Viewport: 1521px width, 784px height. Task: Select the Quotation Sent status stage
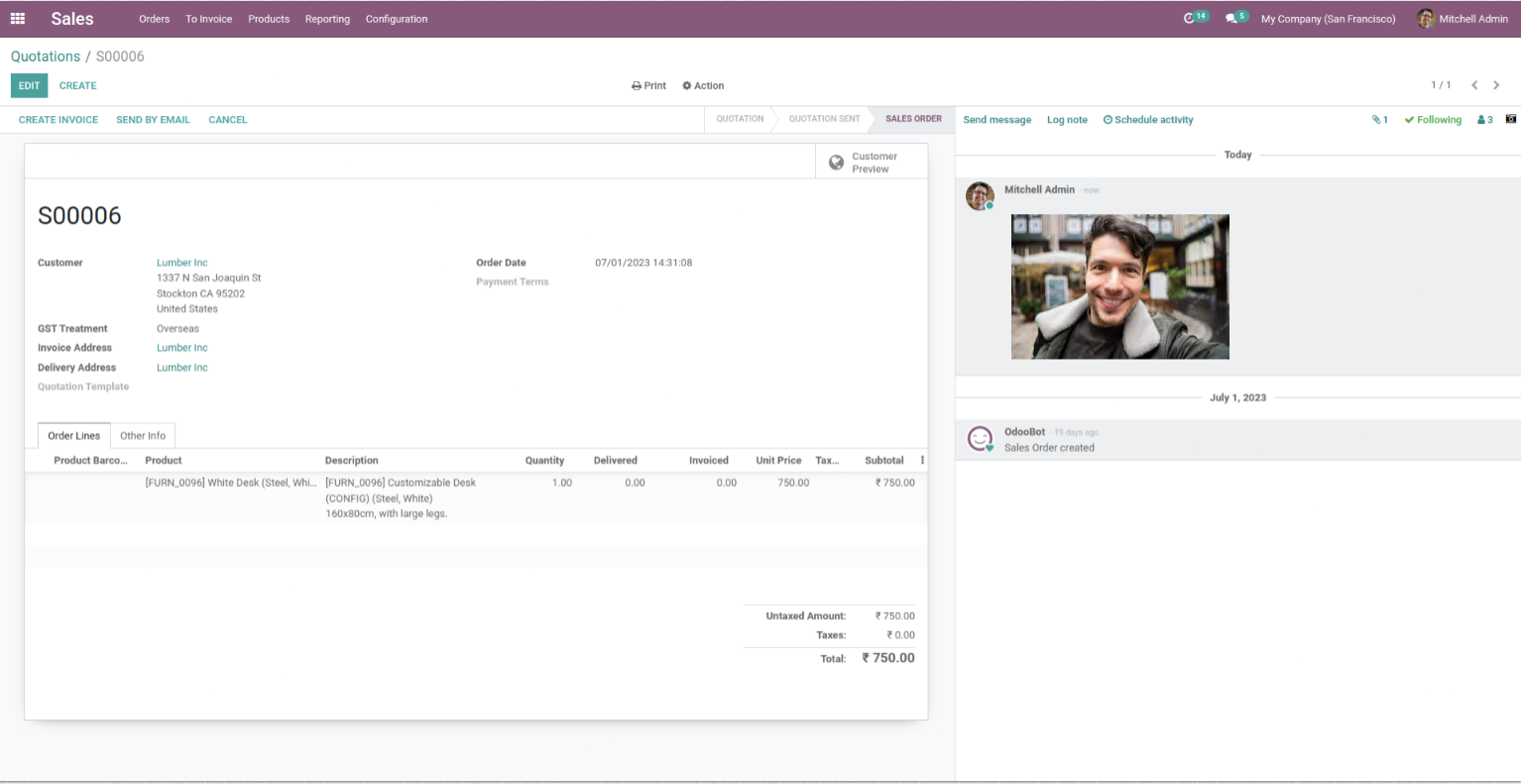click(825, 119)
